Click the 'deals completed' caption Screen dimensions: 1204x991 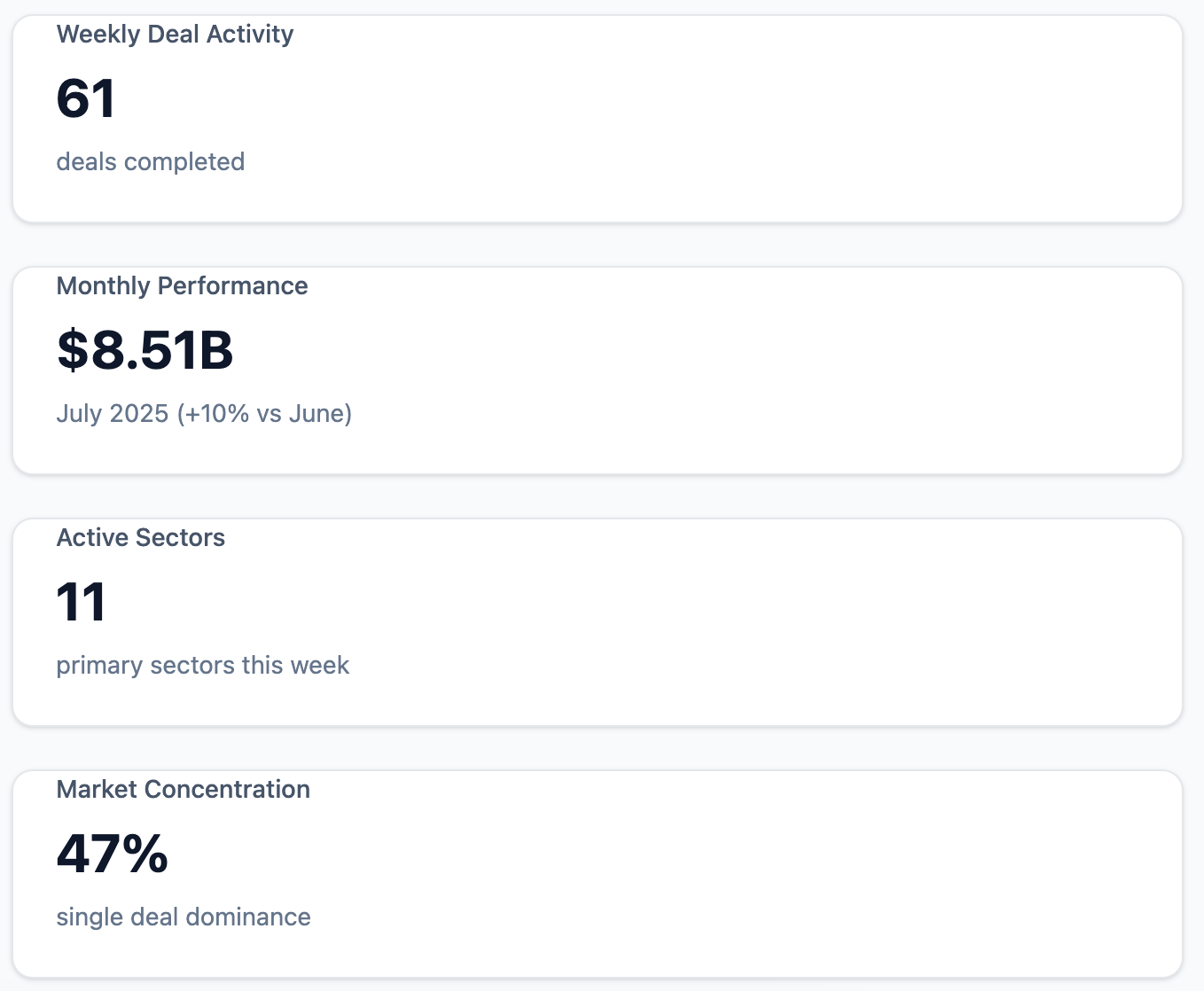(150, 162)
